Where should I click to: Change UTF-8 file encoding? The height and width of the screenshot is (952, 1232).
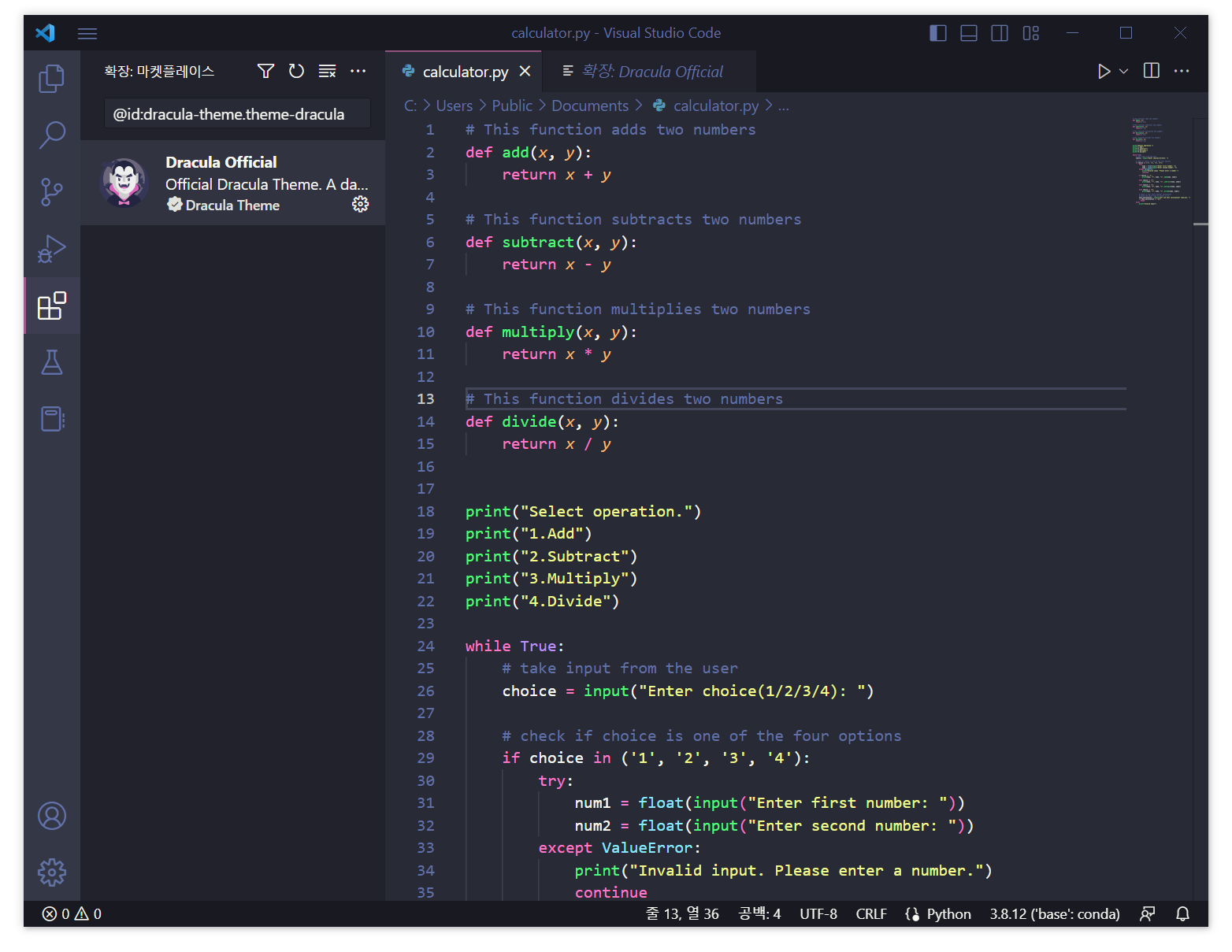pos(818,914)
